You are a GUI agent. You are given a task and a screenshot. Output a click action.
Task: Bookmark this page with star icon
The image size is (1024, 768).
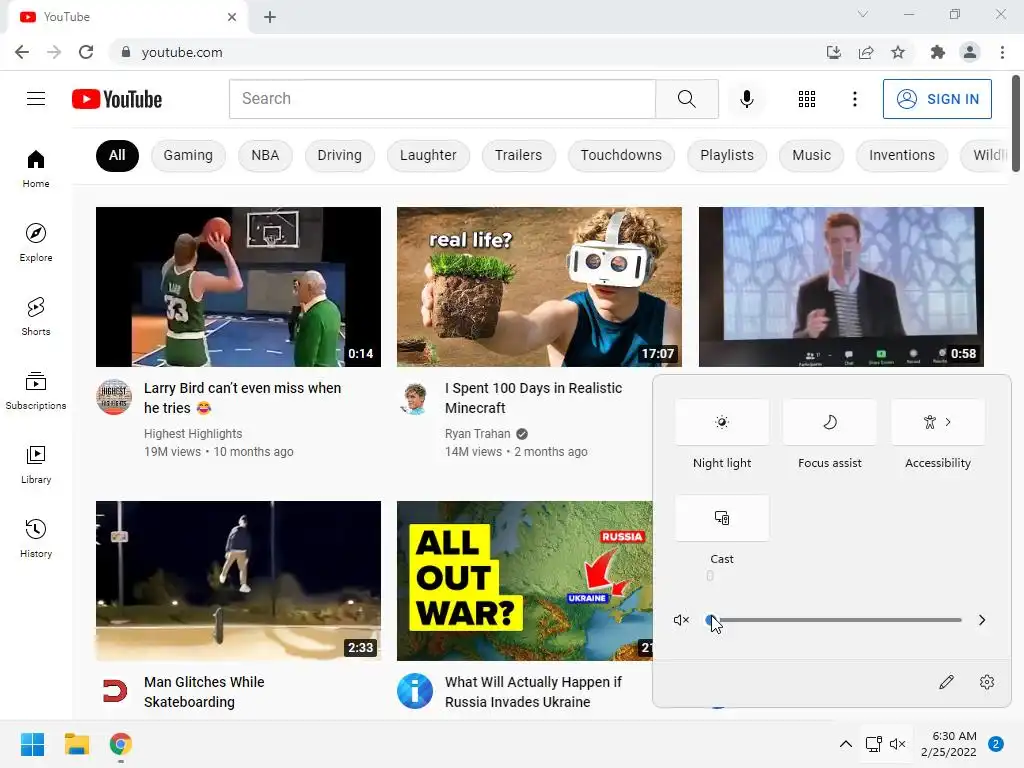(x=898, y=52)
